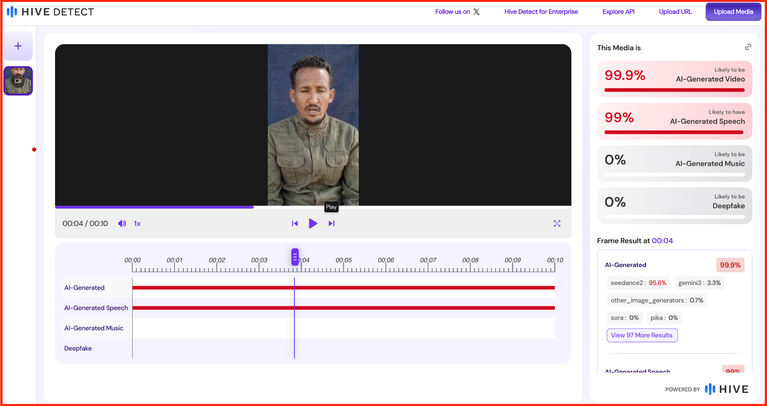Click the 00:04 / 00:10 time display

point(85,224)
